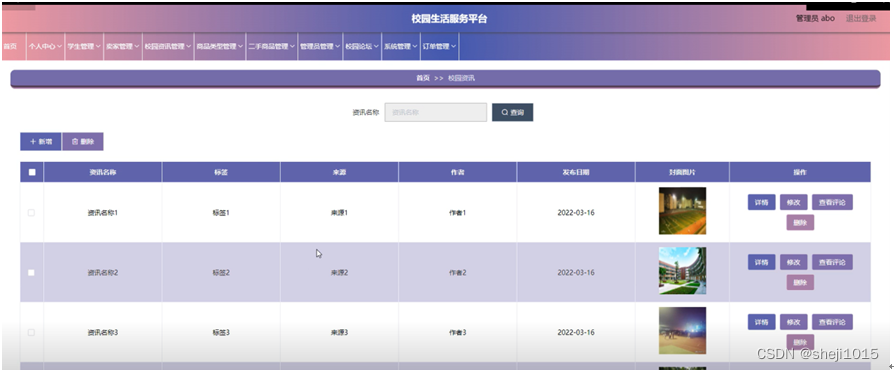Click the 标签1 cell
894x371 pixels.
pyautogui.click(x=221, y=213)
